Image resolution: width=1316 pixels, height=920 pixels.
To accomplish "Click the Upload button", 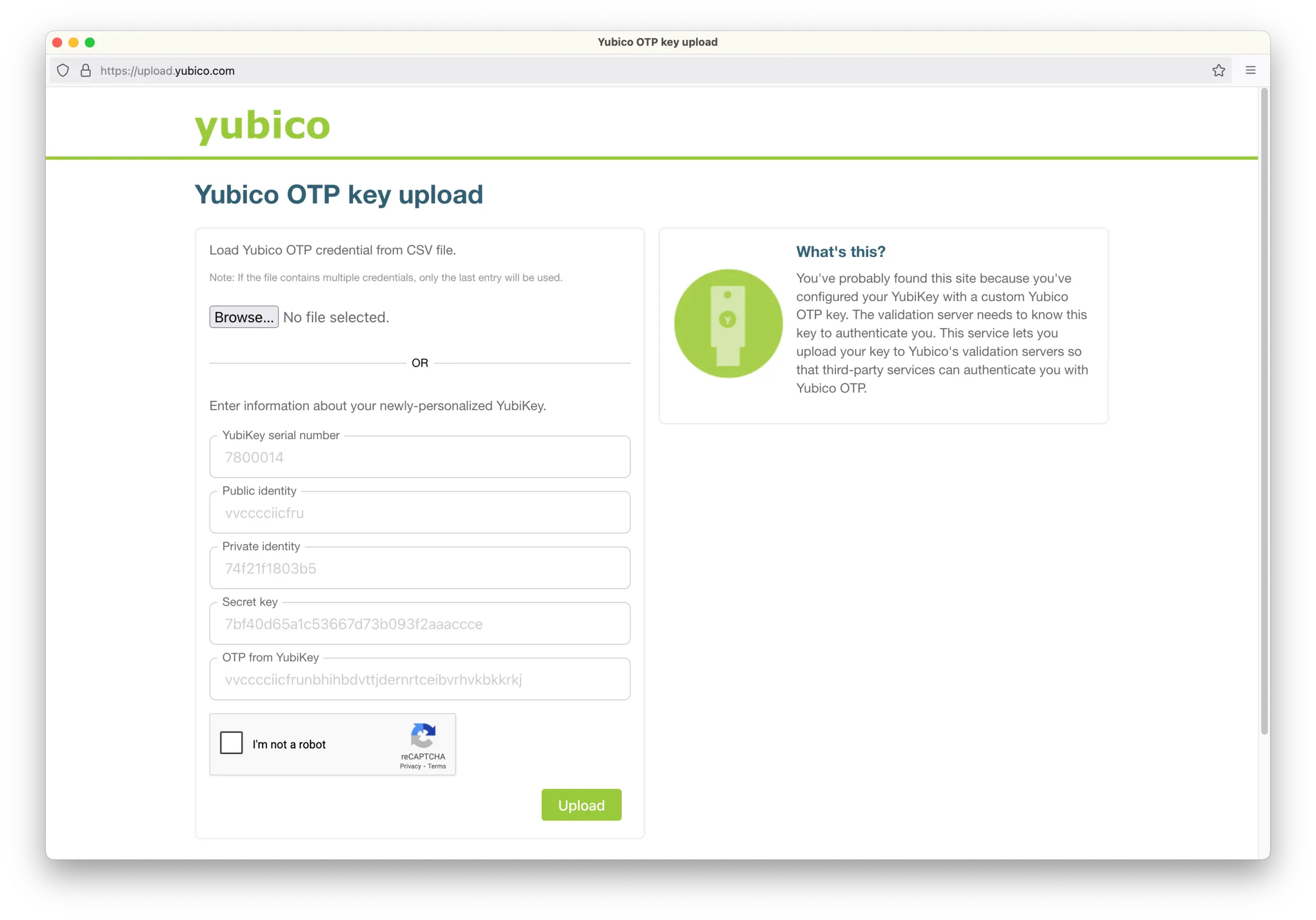I will pos(581,804).
